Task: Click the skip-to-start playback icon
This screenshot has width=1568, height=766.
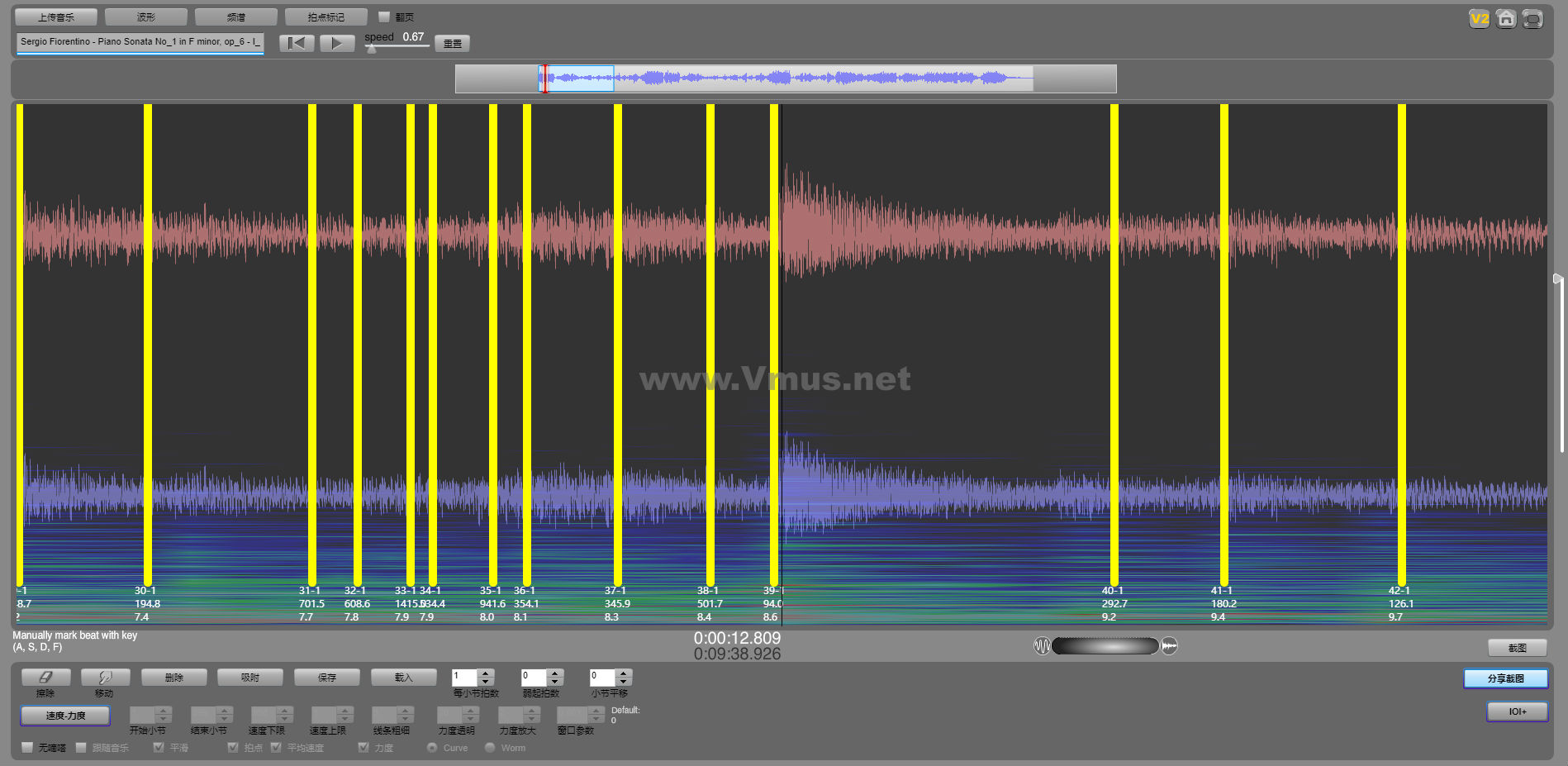Action: coord(297,43)
